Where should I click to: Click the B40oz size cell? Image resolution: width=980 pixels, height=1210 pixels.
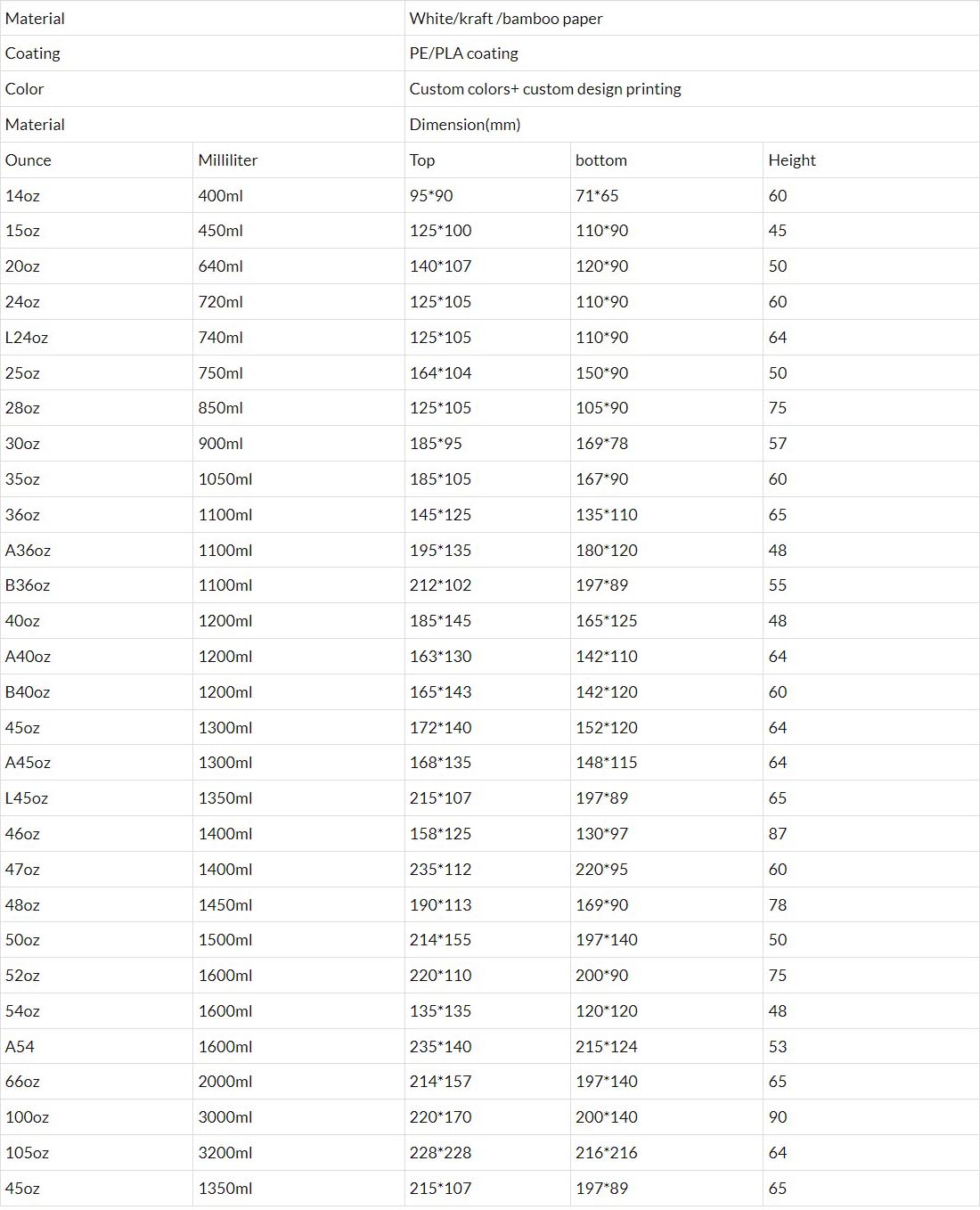(29, 692)
